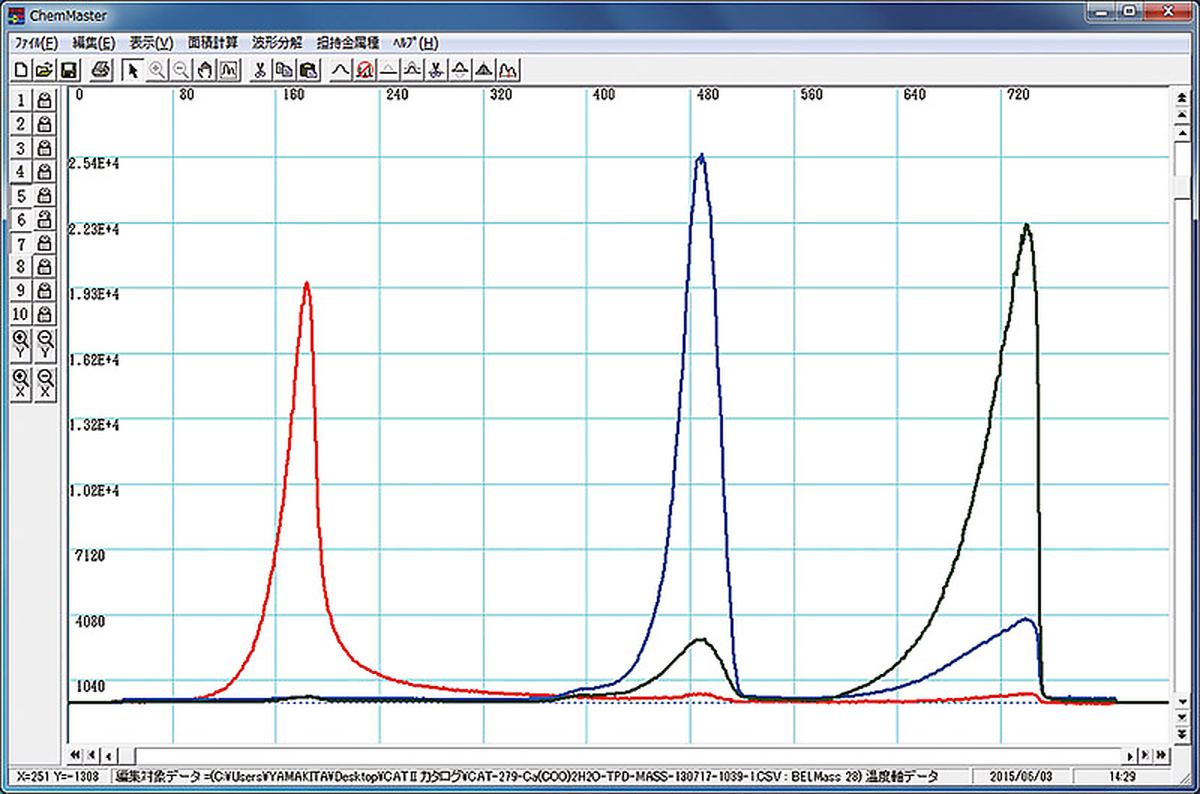Choose the hand pan tool
This screenshot has width=1200, height=794.
(x=205, y=70)
